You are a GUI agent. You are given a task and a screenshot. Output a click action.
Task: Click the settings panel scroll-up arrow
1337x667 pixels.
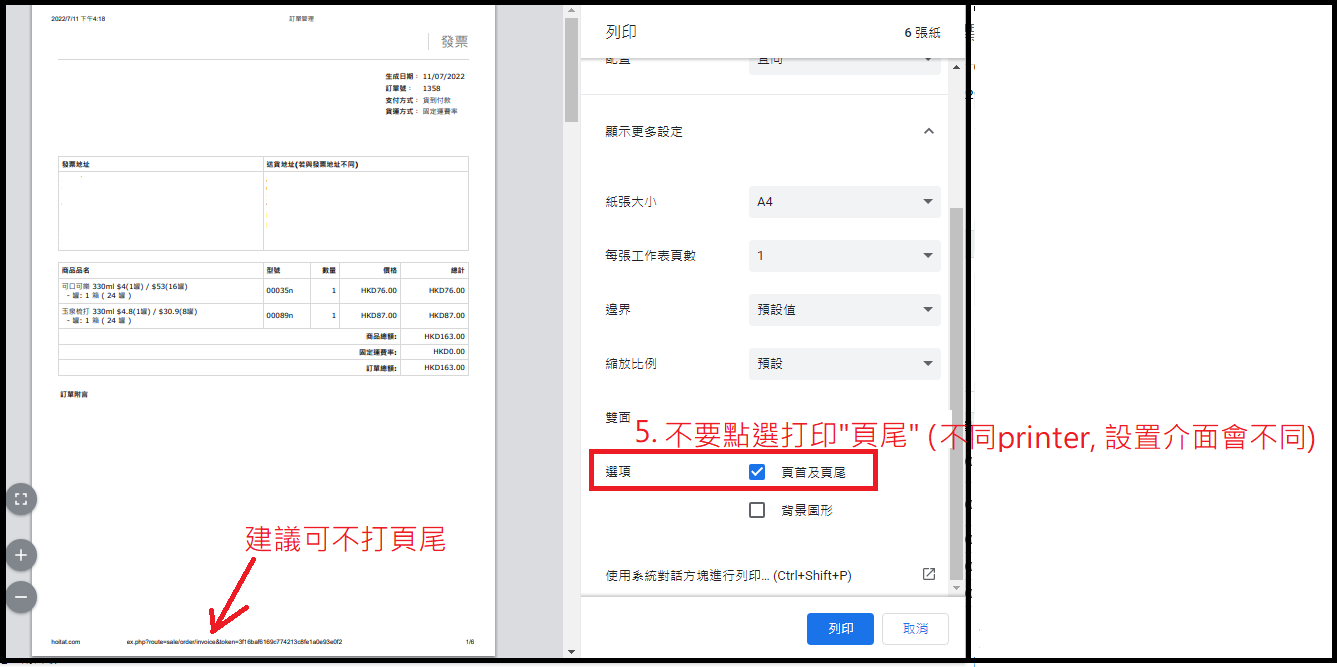click(957, 67)
